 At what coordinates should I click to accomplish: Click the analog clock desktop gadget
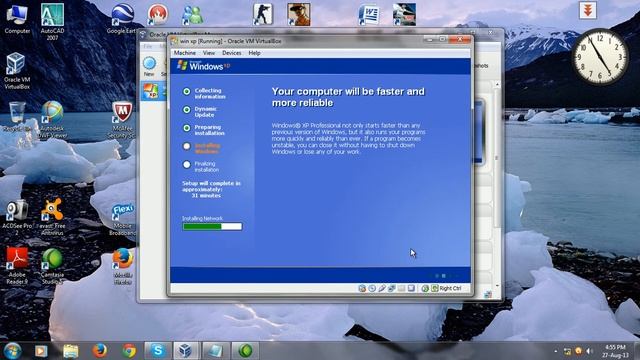point(600,57)
